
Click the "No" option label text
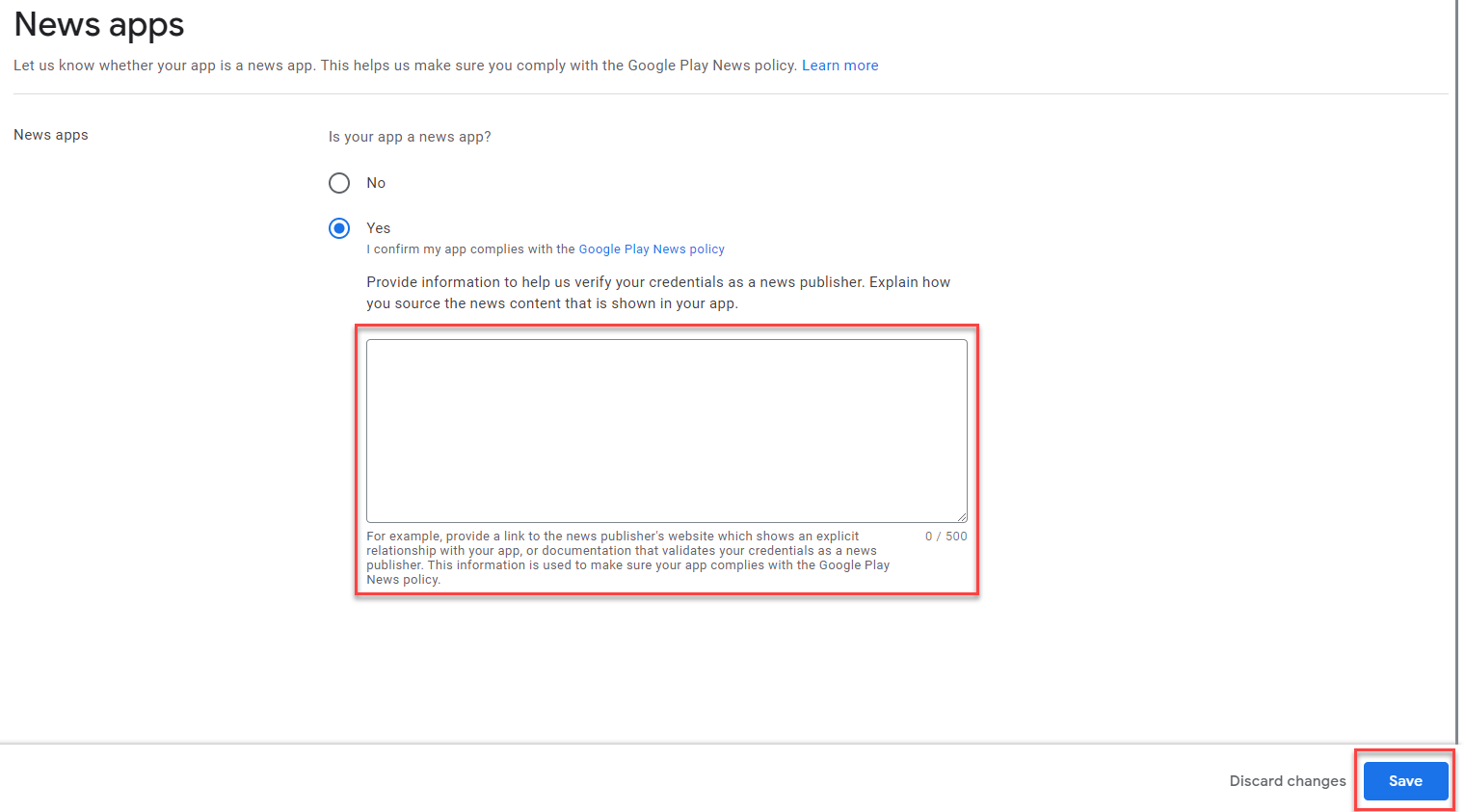click(376, 183)
